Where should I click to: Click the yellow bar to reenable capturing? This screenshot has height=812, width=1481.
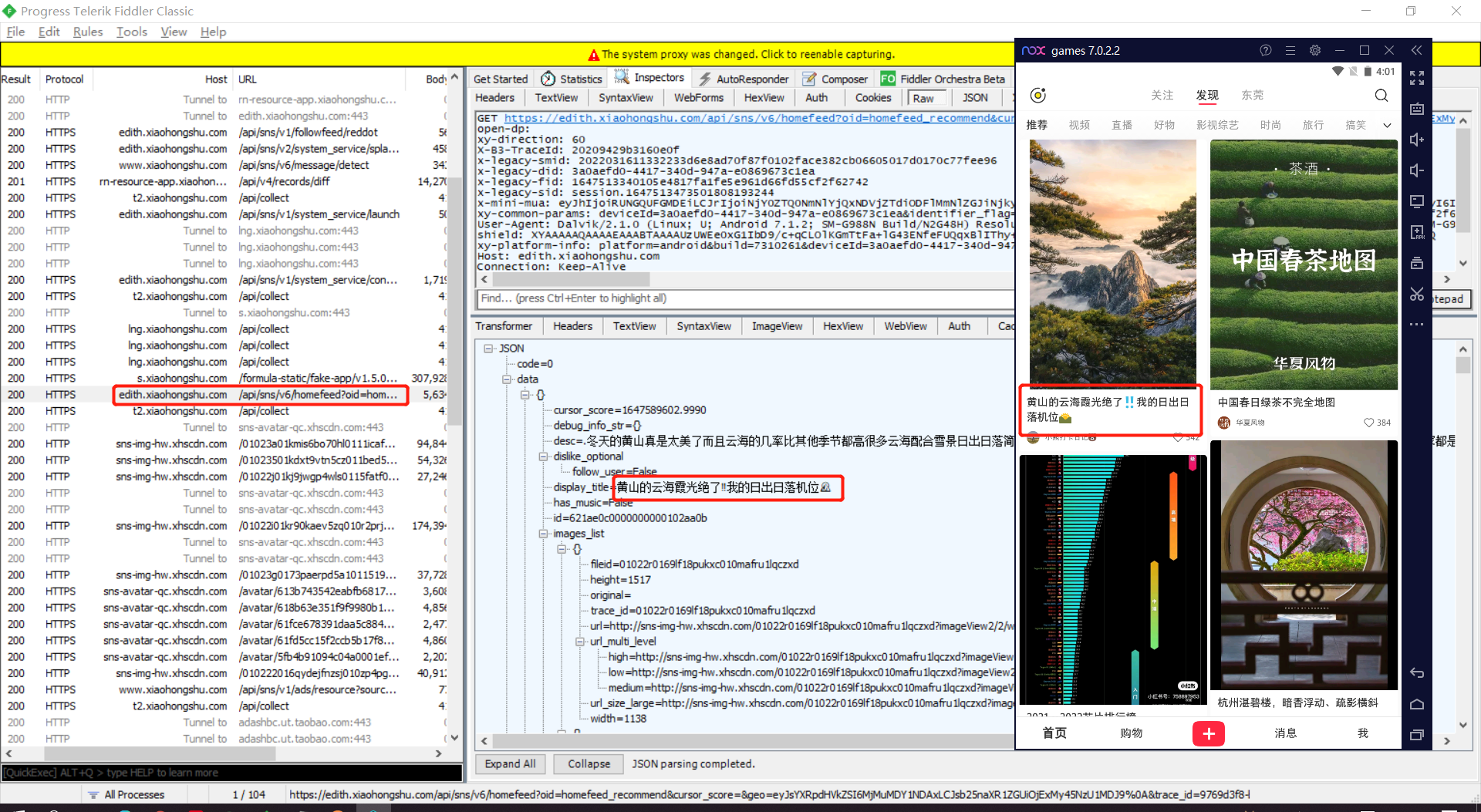coord(740,54)
